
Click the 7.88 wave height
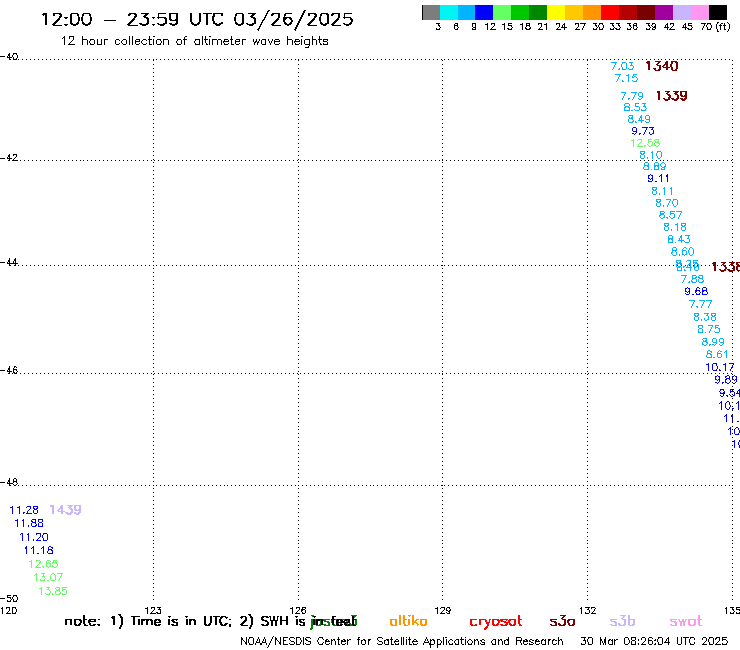pos(692,279)
